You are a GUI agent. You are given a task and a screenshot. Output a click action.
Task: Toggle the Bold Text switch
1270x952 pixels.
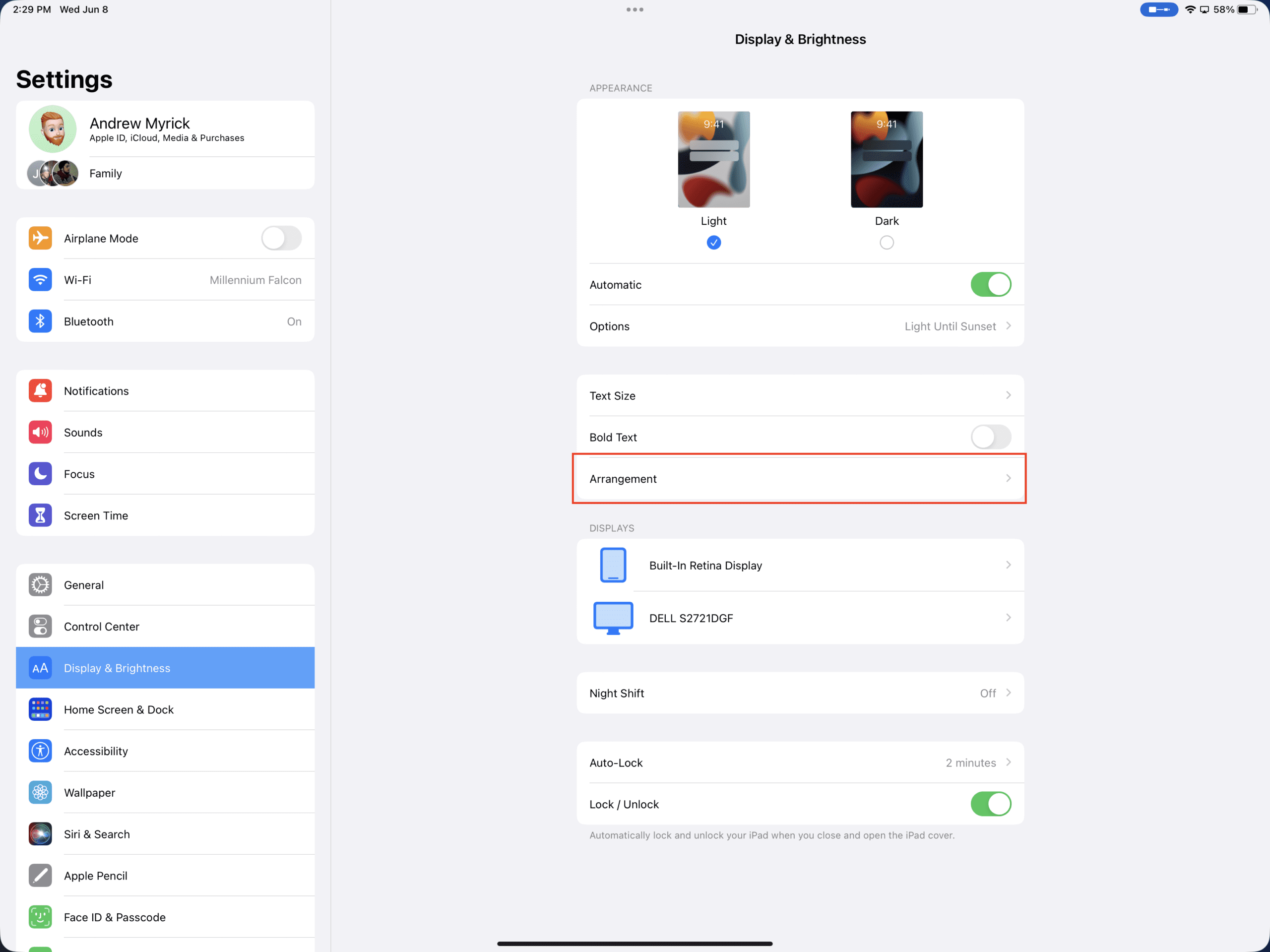(991, 437)
